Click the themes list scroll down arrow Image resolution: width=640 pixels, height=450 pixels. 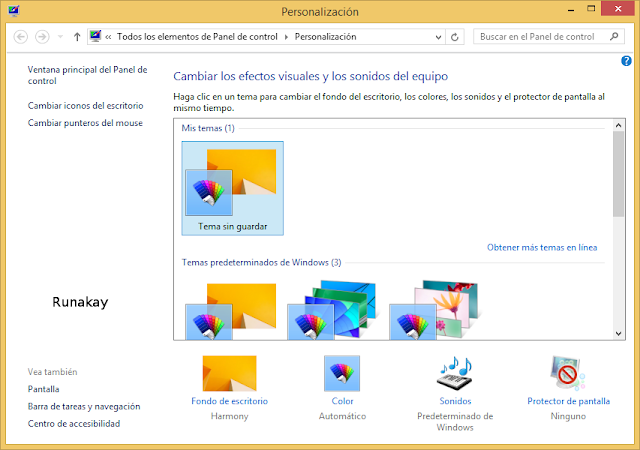click(618, 334)
